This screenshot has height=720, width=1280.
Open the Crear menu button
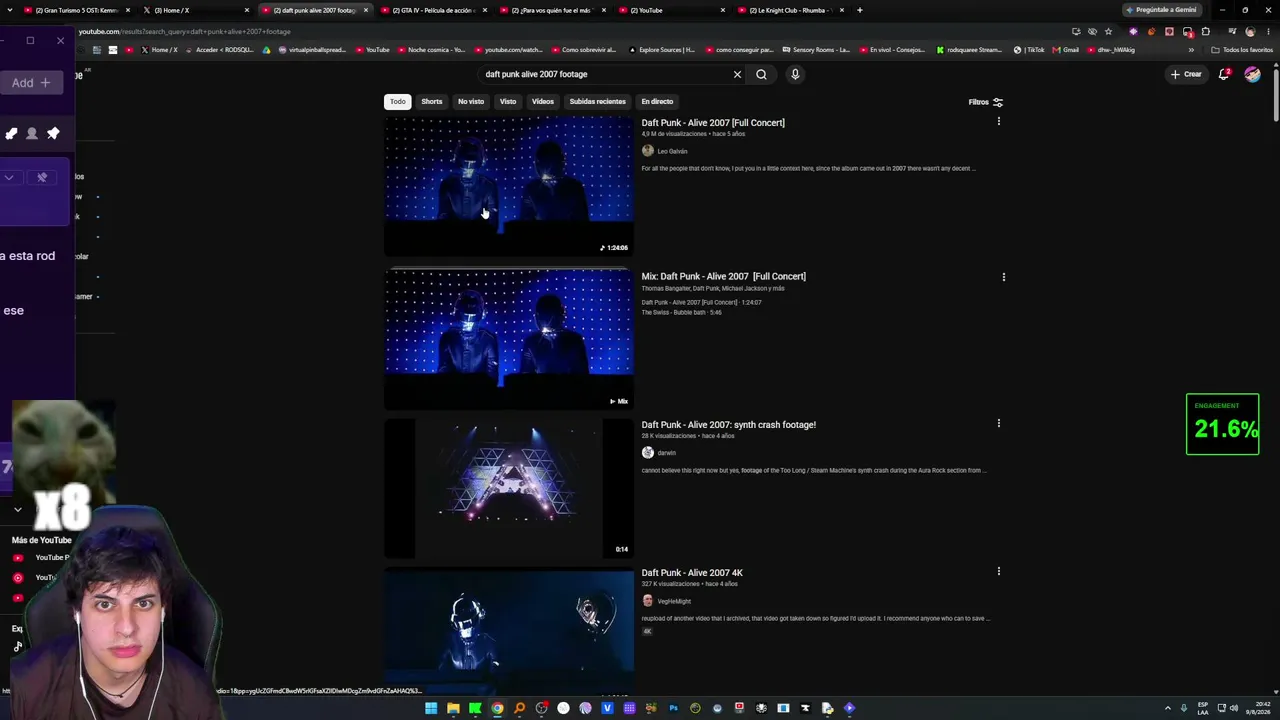point(1186,74)
